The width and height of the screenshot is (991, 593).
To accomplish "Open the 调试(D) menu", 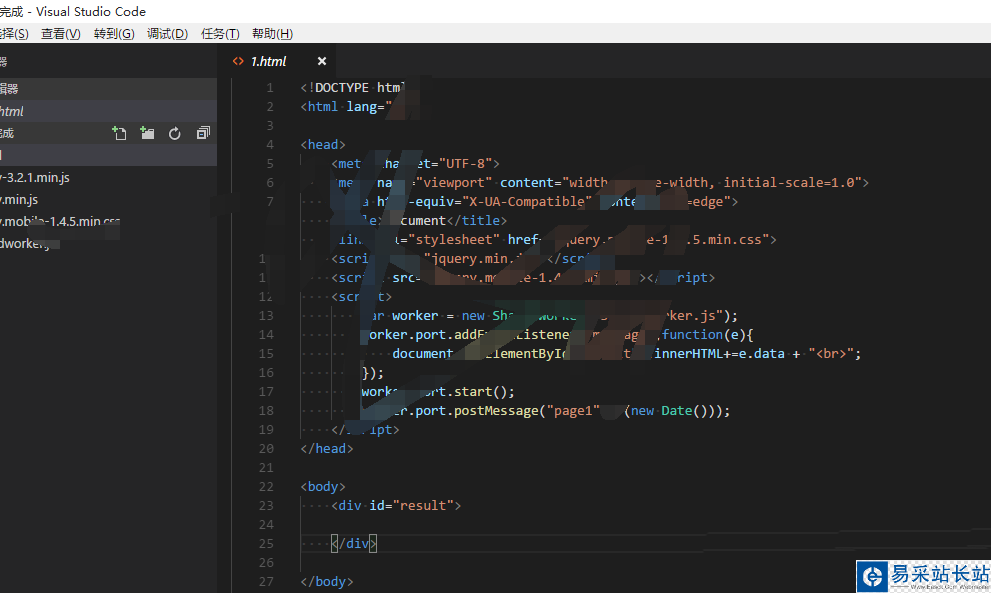I will [167, 34].
